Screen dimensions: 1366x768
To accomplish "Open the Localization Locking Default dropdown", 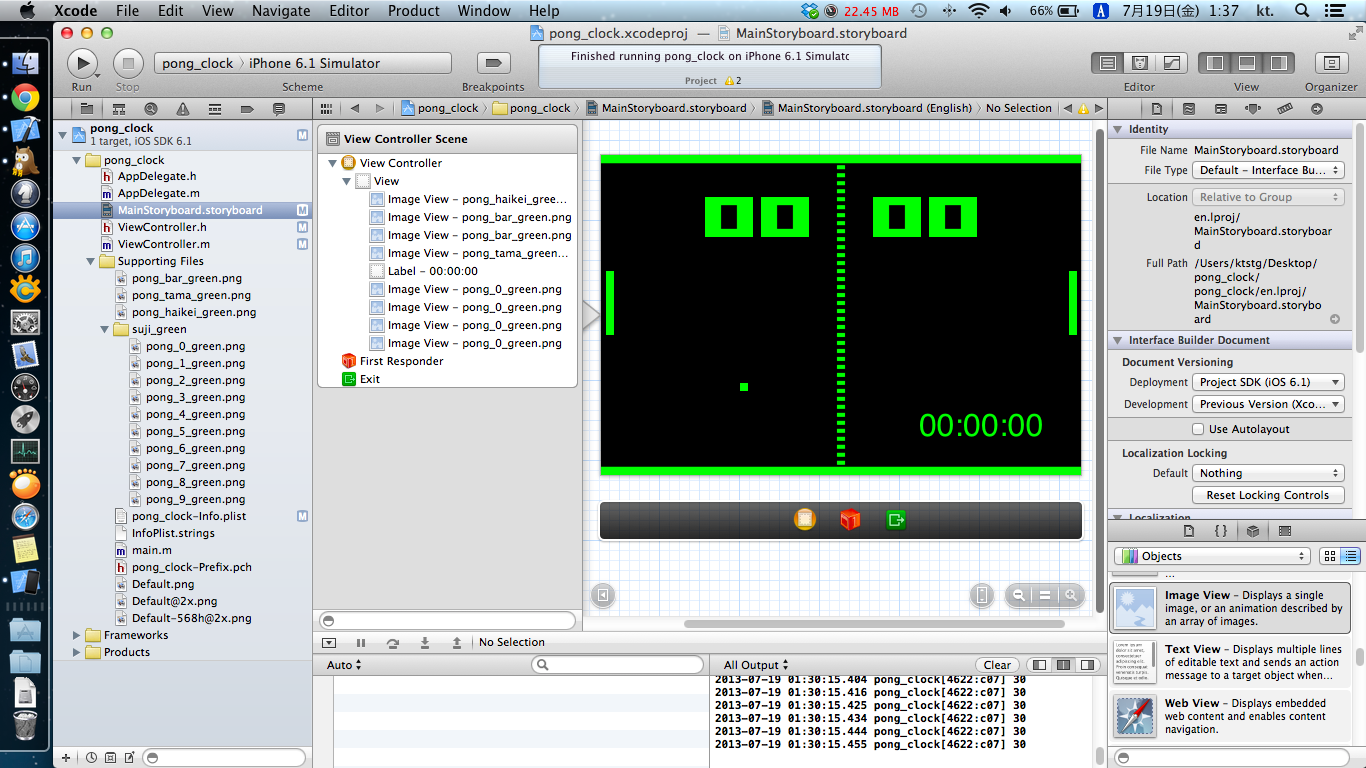I will click(1269, 473).
